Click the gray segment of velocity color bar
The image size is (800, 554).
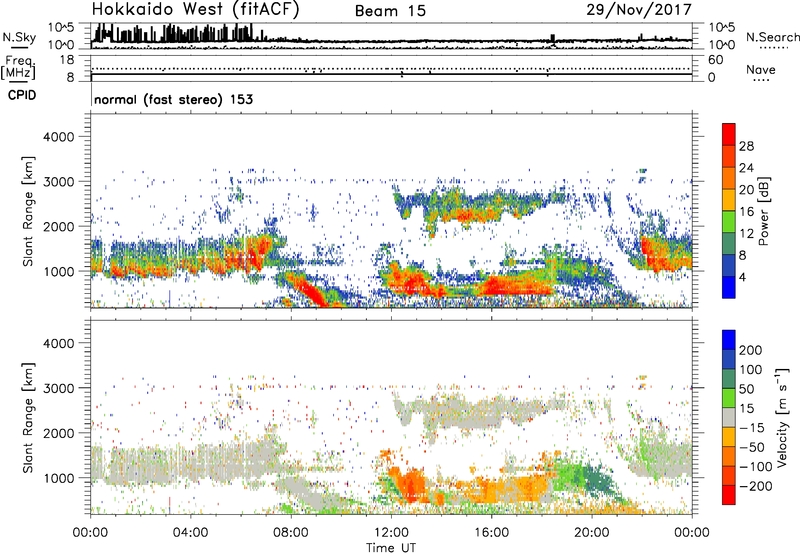click(729, 418)
